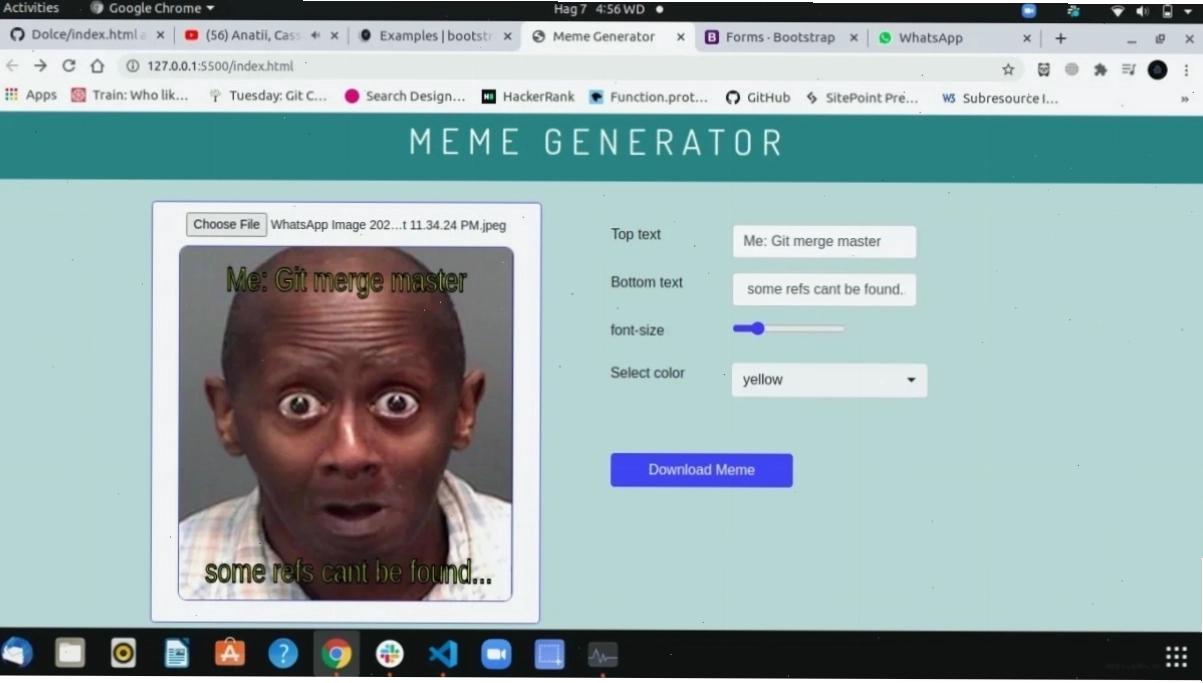The height and width of the screenshot is (683, 1203).
Task: Open the media control icon in Chrome toolbar
Action: 1129,69
